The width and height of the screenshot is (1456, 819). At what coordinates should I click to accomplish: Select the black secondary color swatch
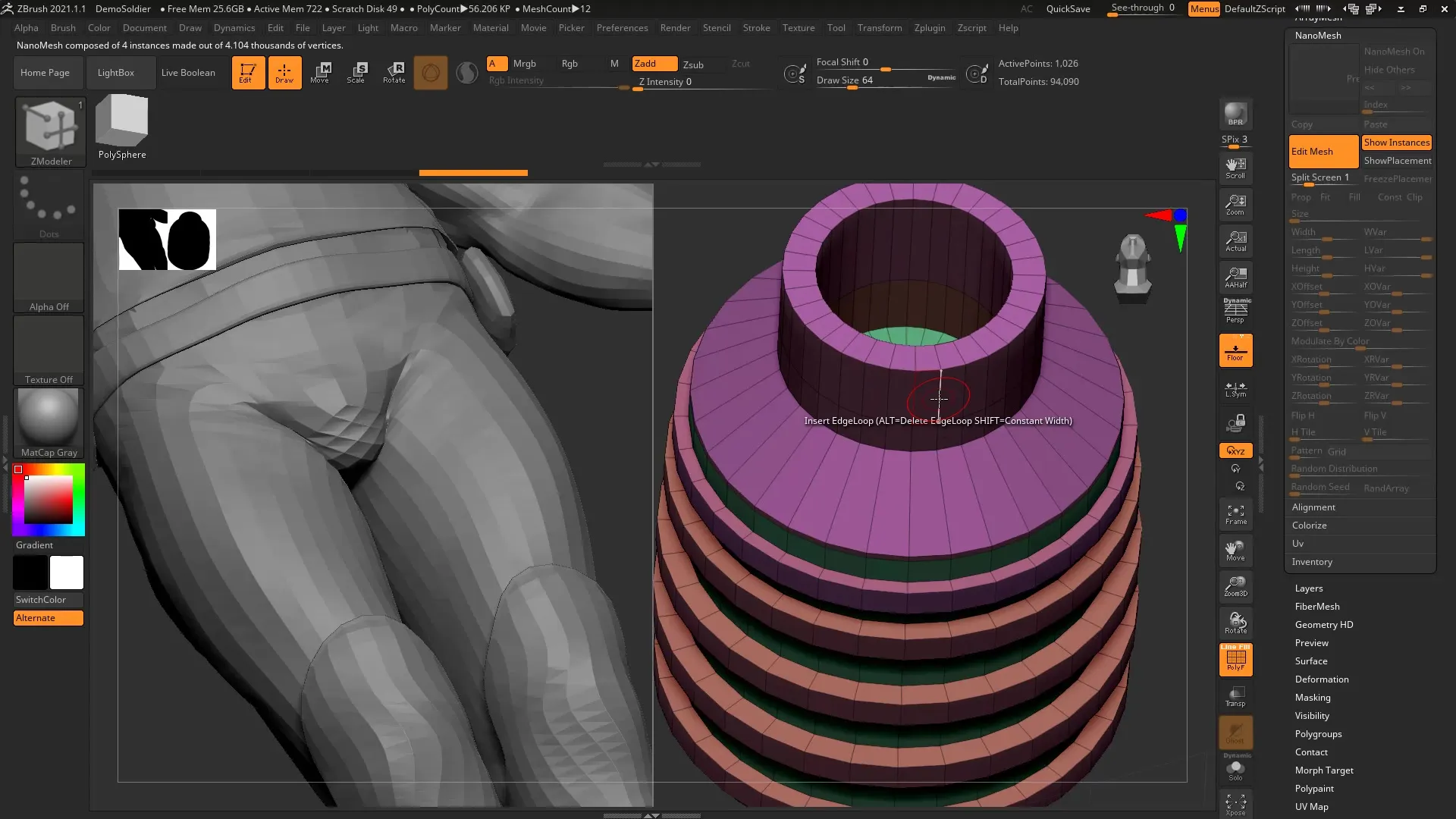(30, 573)
